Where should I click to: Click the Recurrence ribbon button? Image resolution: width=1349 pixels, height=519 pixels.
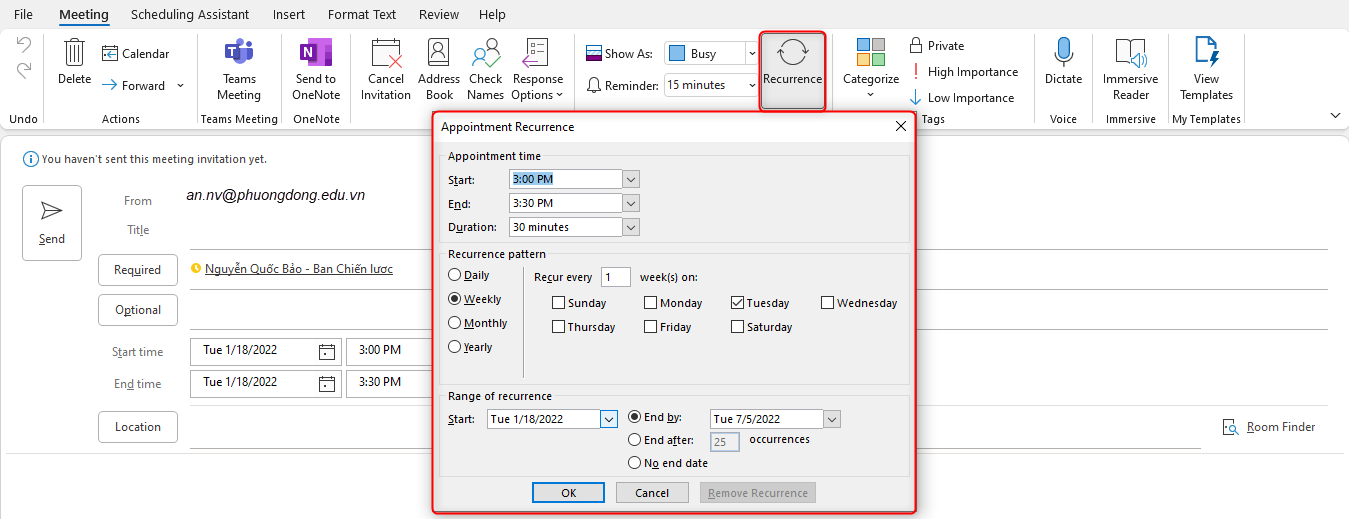click(x=792, y=70)
